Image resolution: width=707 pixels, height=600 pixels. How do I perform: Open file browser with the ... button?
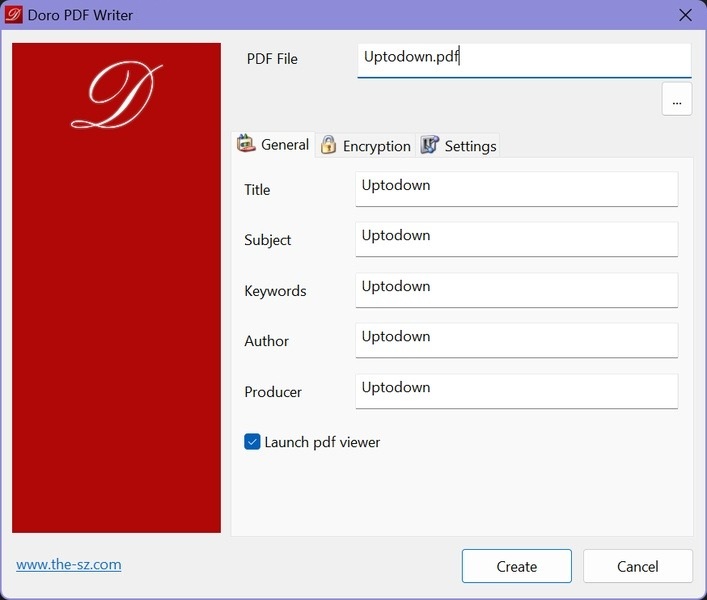click(x=676, y=100)
